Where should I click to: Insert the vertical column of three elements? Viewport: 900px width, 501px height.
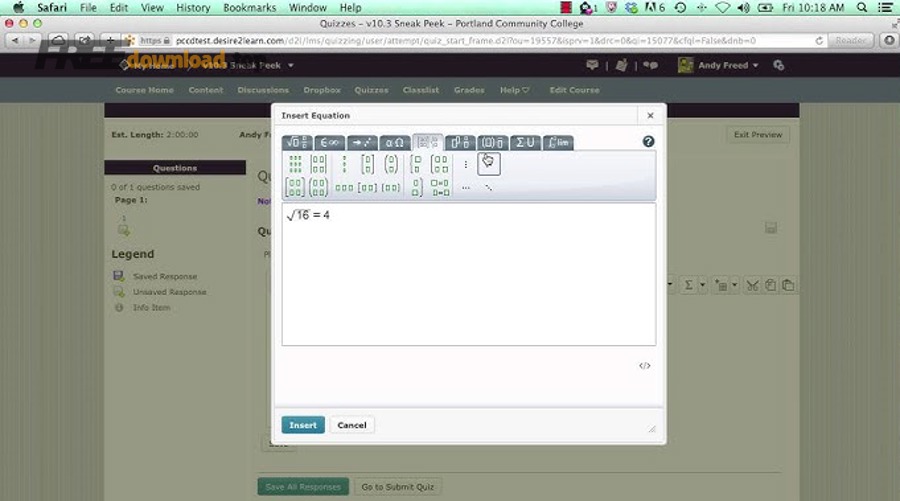pyautogui.click(x=344, y=164)
